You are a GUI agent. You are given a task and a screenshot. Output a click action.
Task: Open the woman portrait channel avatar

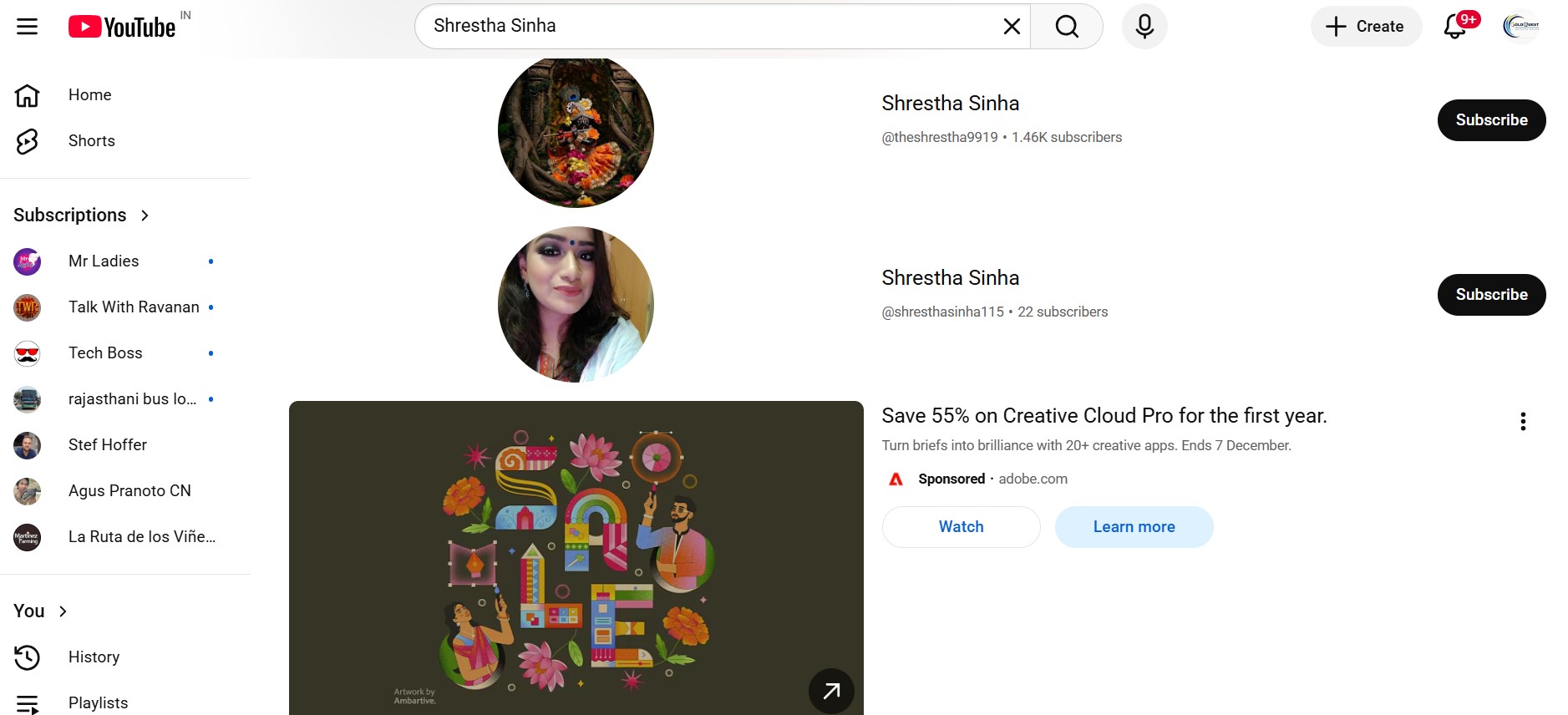point(576,304)
